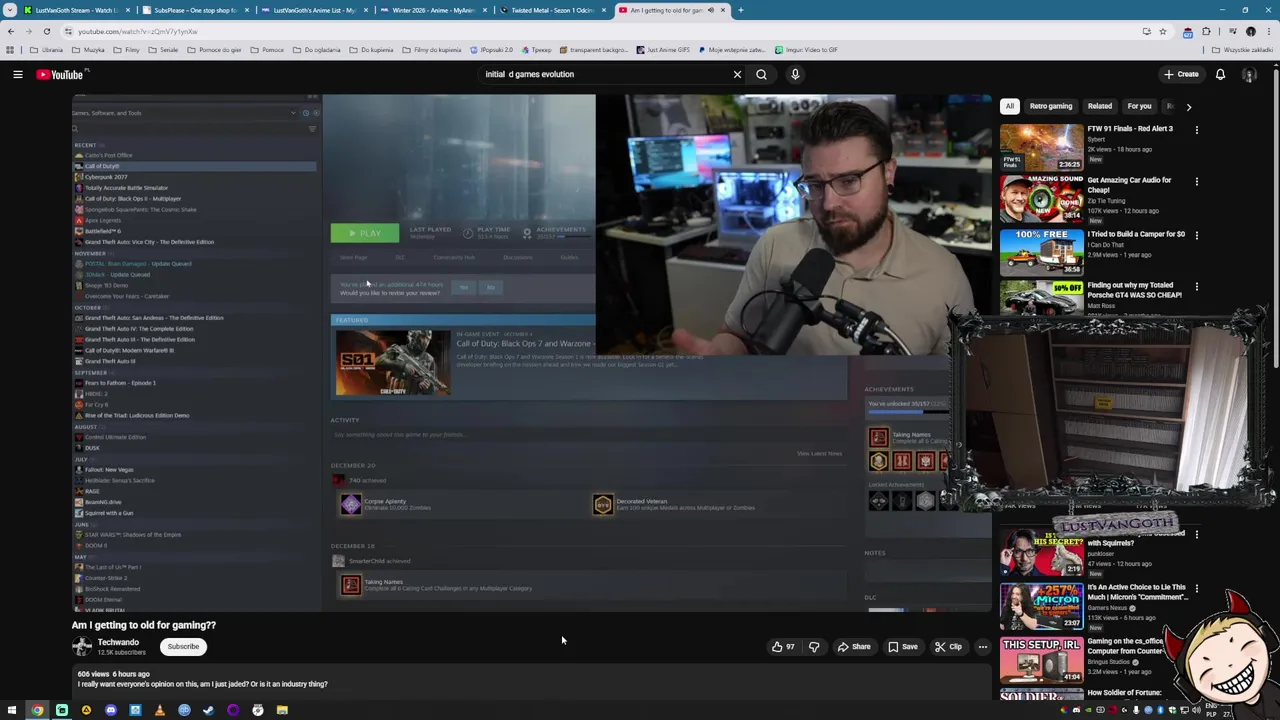Start voice search with the microphone icon

(x=795, y=74)
